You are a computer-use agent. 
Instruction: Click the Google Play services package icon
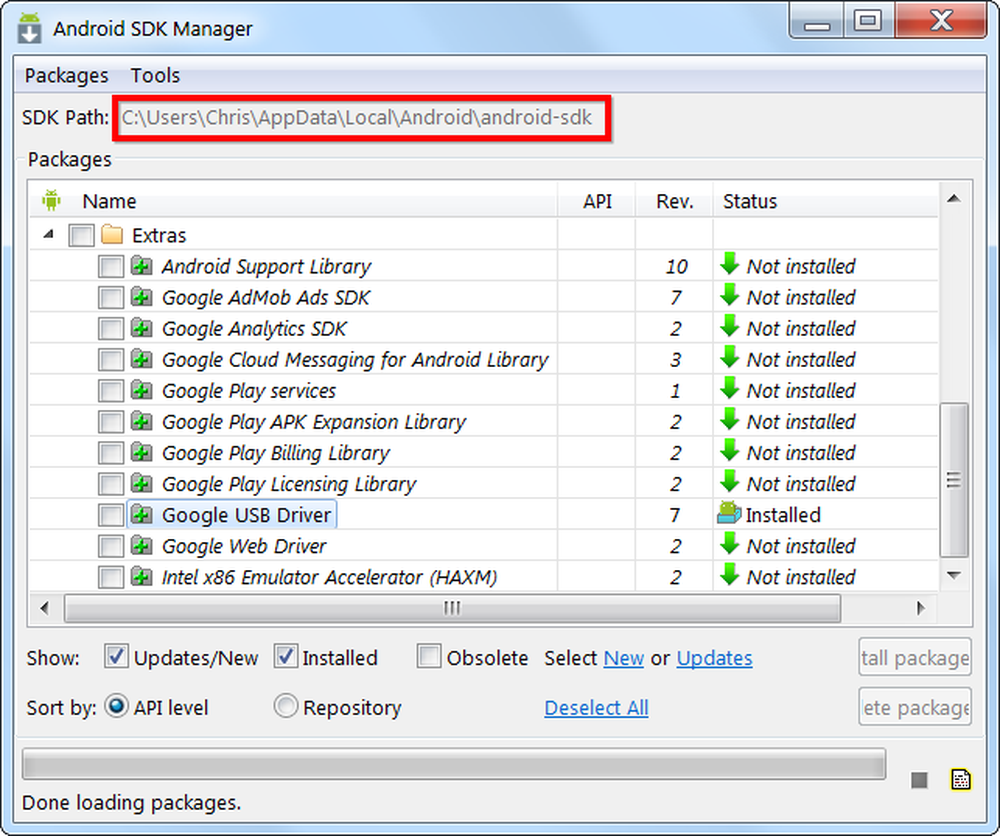[x=142, y=390]
